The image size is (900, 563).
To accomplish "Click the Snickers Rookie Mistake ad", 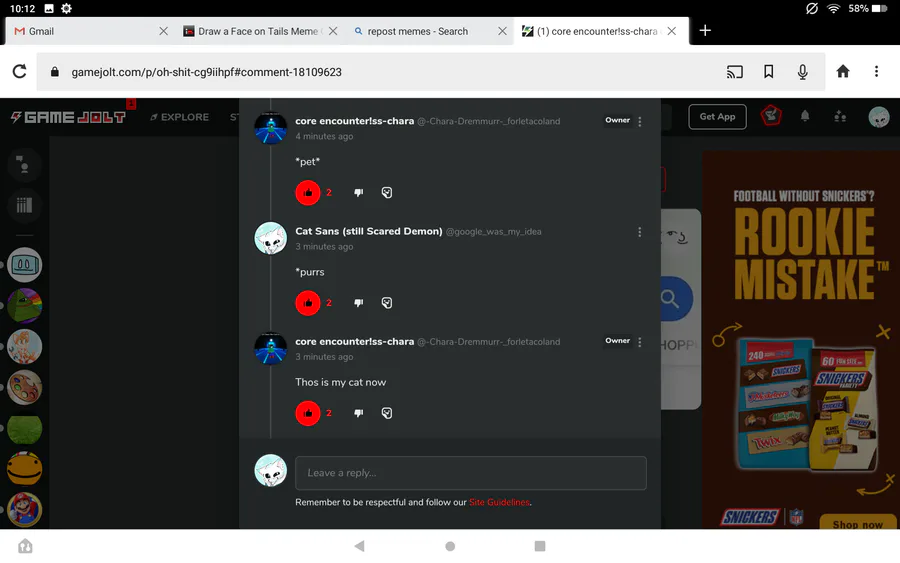I will (801, 340).
